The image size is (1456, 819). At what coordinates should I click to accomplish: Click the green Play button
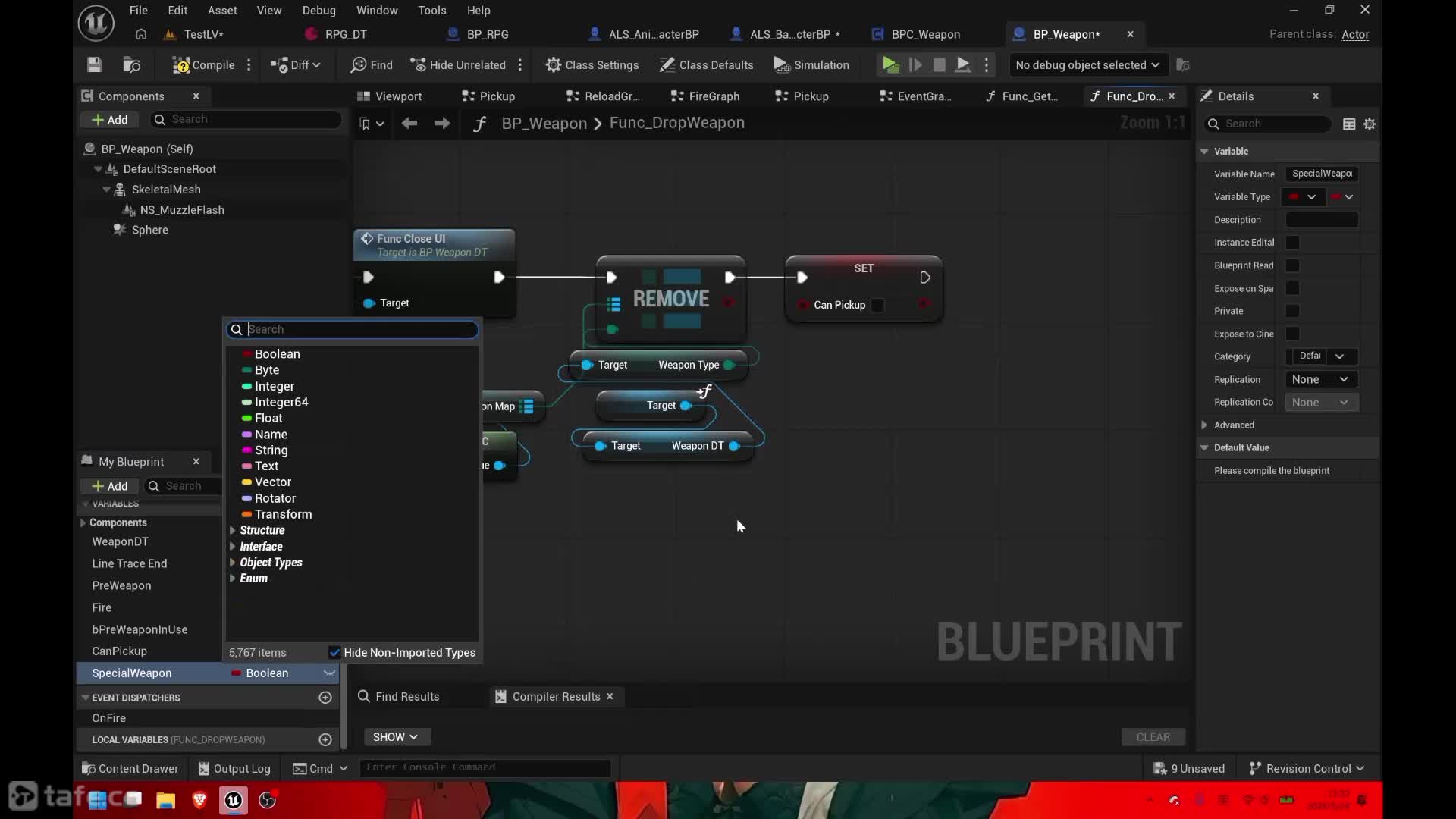(891, 65)
